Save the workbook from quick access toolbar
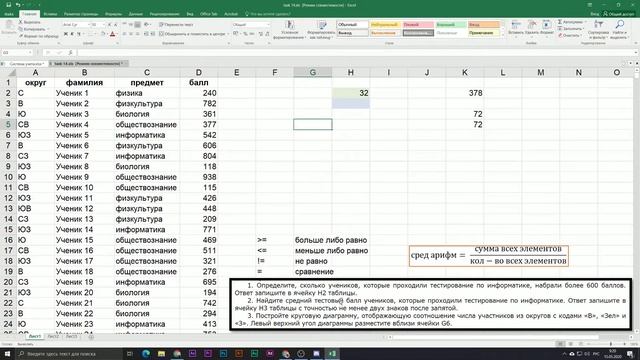The height and width of the screenshot is (360, 640). (x=8, y=5)
